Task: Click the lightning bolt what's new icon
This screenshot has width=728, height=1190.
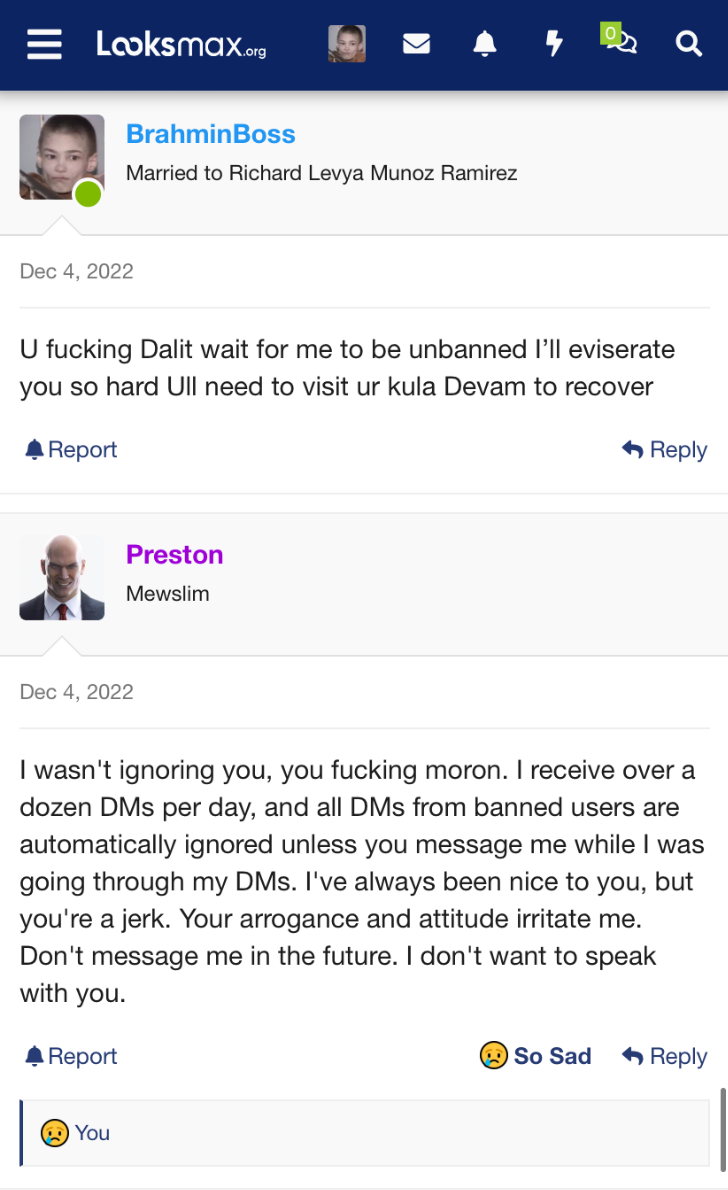Action: pos(554,44)
